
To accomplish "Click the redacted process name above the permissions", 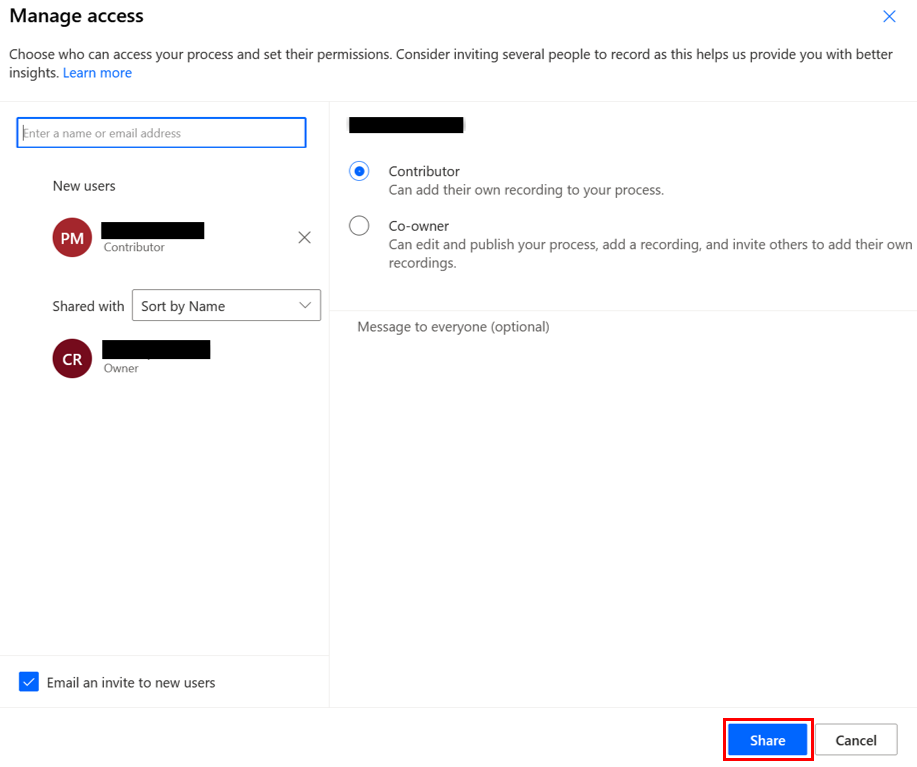I will [x=405, y=124].
